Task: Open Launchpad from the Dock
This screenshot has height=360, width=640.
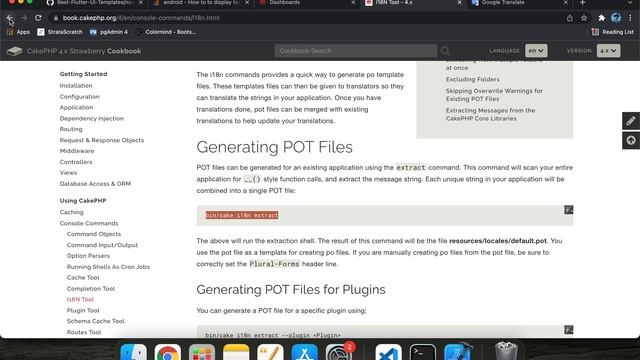Action: tap(202, 353)
